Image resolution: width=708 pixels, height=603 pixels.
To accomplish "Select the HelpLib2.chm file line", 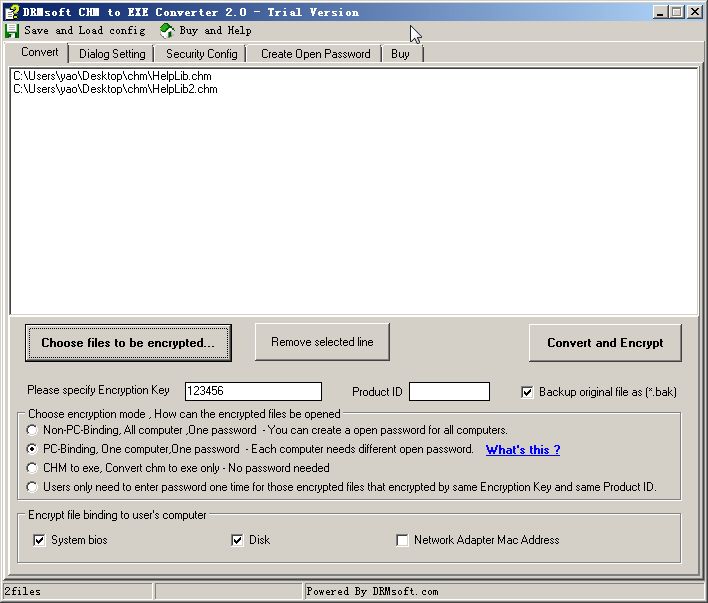I will coord(115,89).
